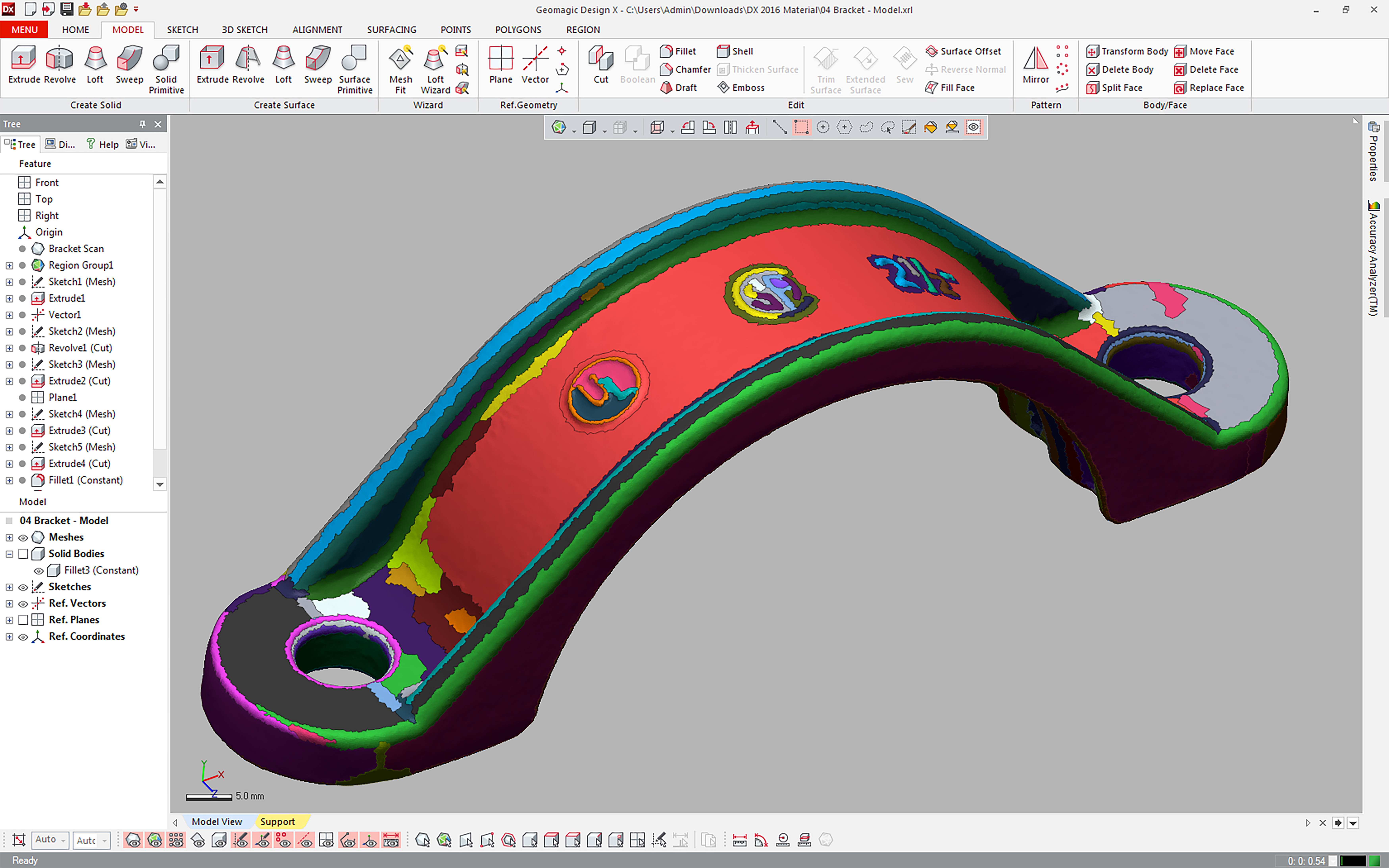
Task: Click the Surface Revolve tool icon
Action: coord(248,64)
